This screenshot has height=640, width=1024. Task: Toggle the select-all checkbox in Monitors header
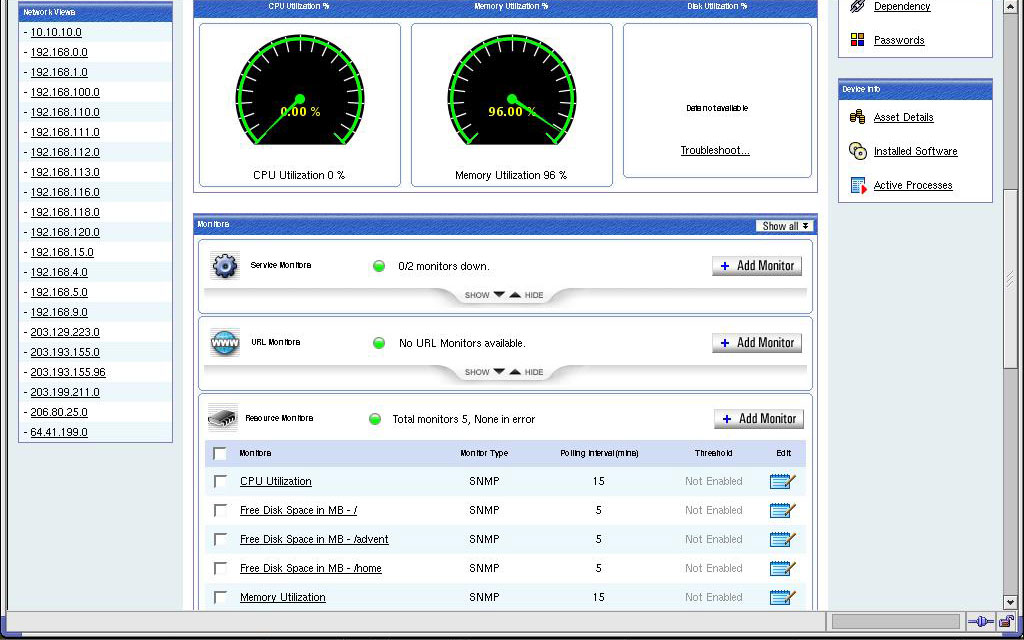coord(221,454)
